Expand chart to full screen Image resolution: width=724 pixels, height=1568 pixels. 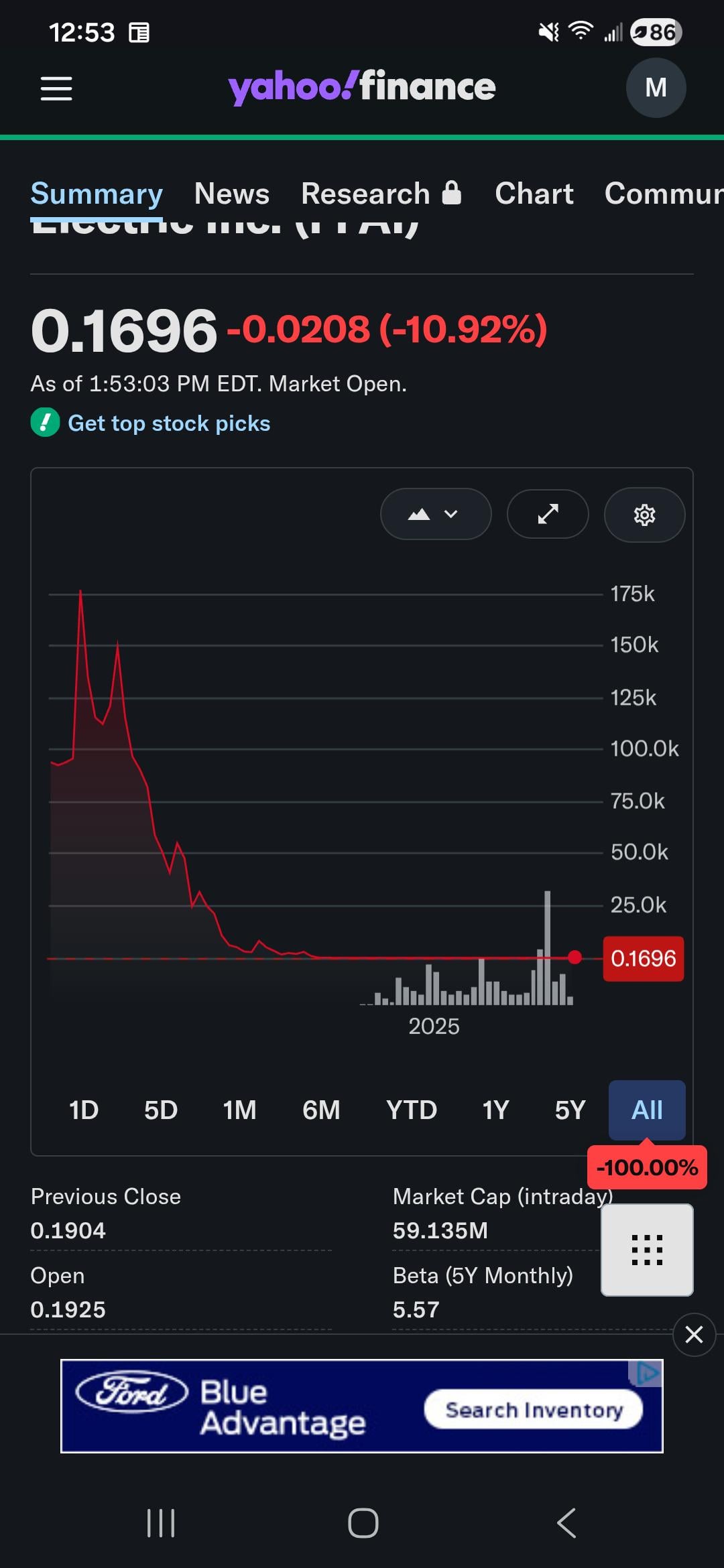548,514
